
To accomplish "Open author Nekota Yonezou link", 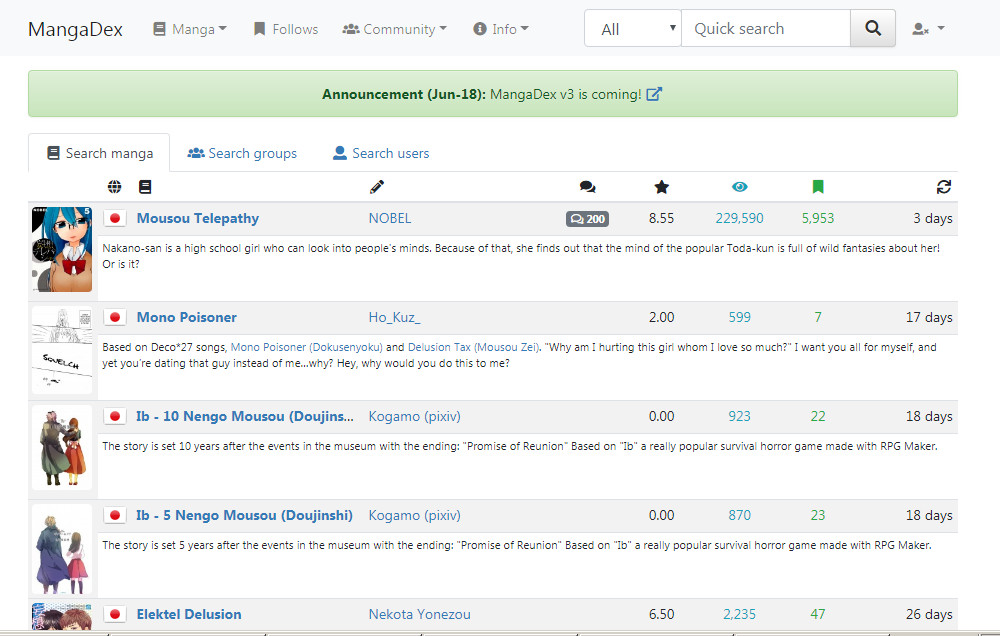I will pyautogui.click(x=420, y=614).
